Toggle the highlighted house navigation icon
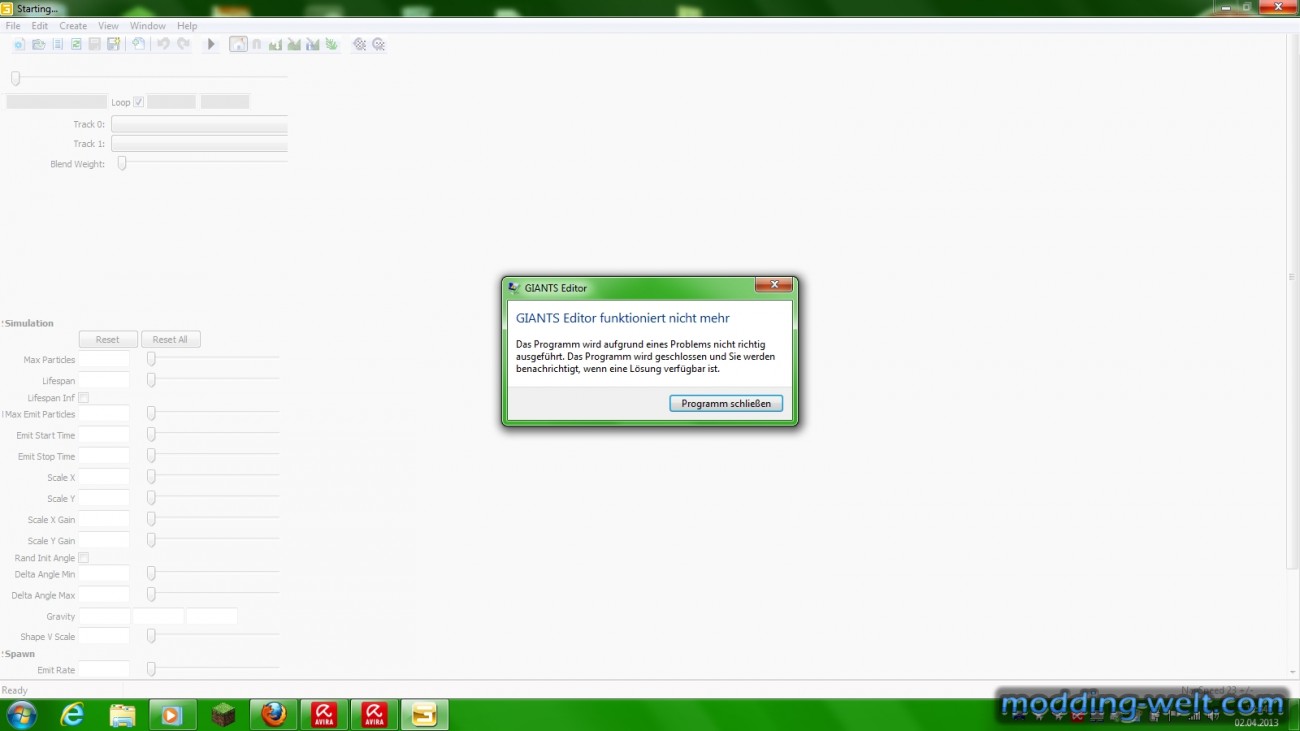Screen dimensions: 1300x731 [238, 44]
